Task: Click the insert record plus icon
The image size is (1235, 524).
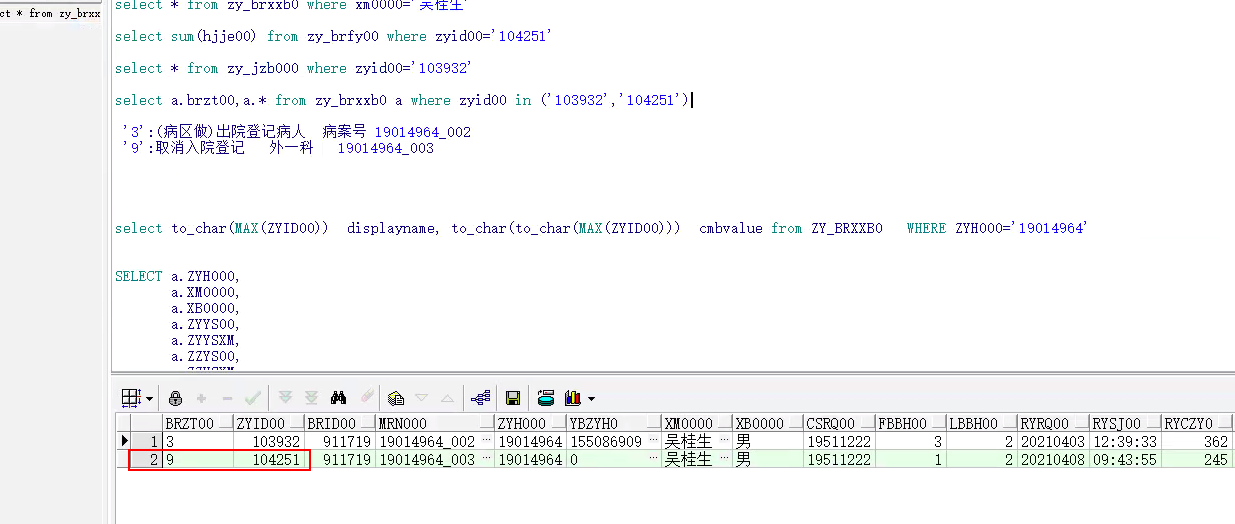Action: [201, 397]
